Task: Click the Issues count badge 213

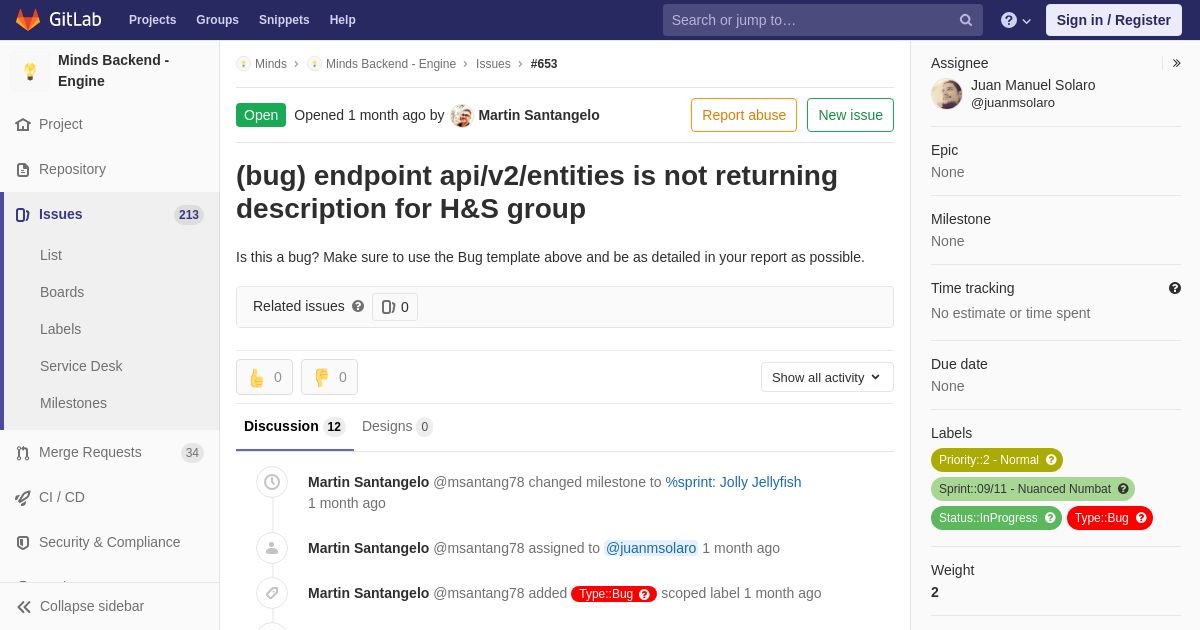Action: click(x=189, y=215)
